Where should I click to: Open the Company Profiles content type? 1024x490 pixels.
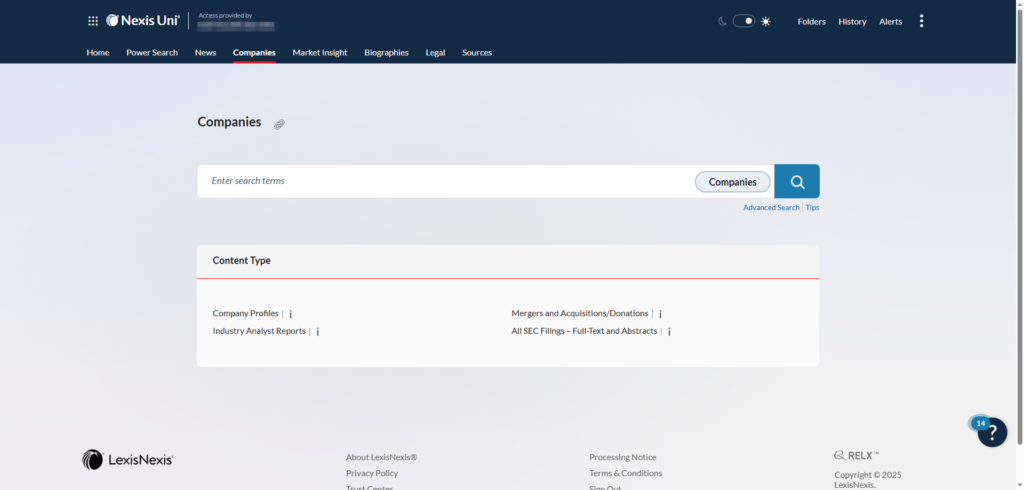coord(245,314)
